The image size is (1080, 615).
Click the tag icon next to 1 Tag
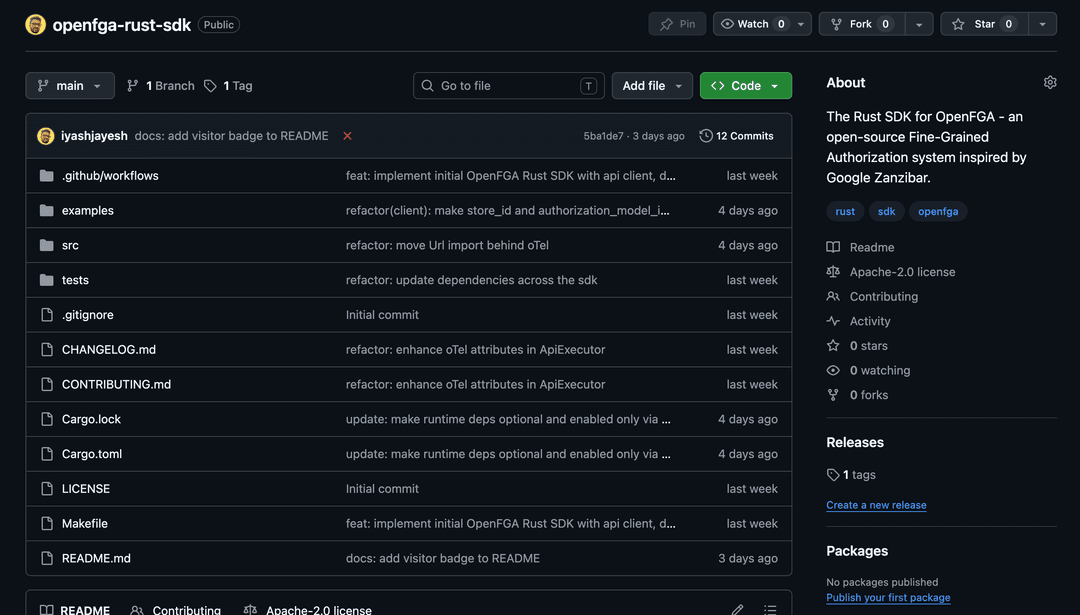(x=209, y=85)
